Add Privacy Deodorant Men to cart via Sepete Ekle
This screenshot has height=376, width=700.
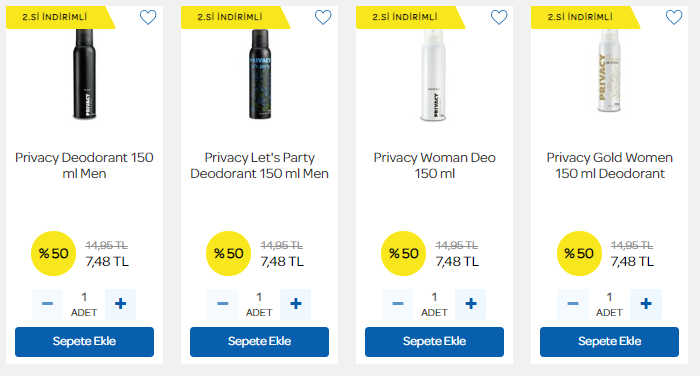pyautogui.click(x=84, y=342)
